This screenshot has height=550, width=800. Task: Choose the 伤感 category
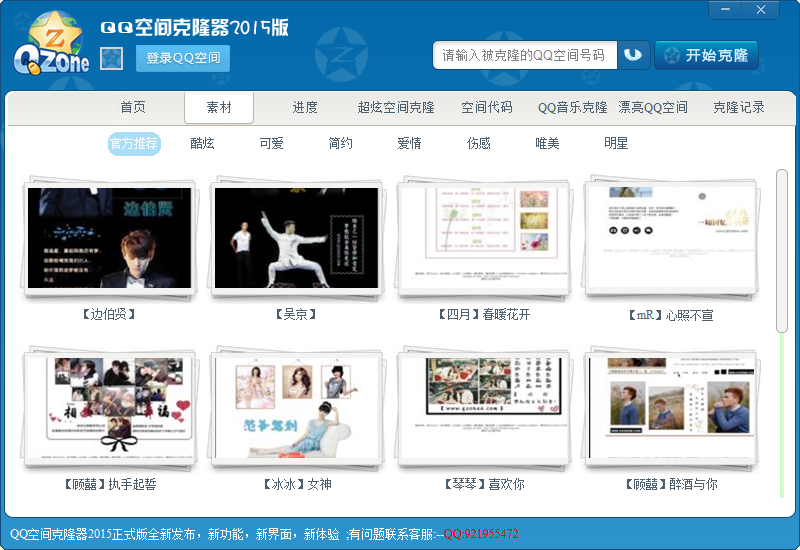pyautogui.click(x=478, y=143)
